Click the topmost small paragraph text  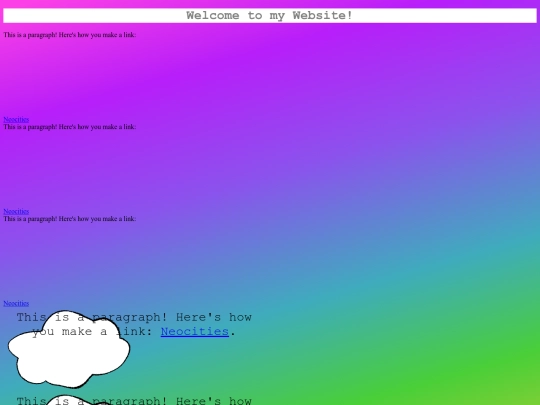pyautogui.click(x=70, y=35)
